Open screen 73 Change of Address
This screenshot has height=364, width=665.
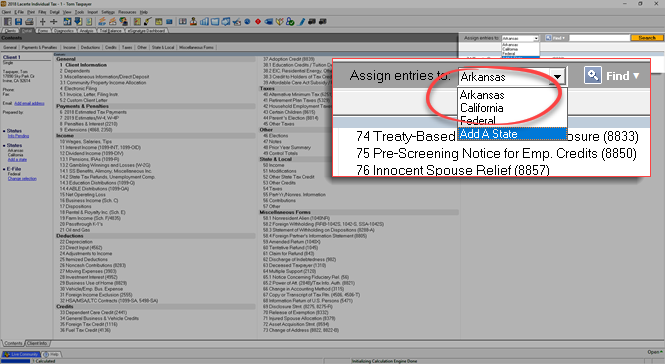tap(301, 330)
